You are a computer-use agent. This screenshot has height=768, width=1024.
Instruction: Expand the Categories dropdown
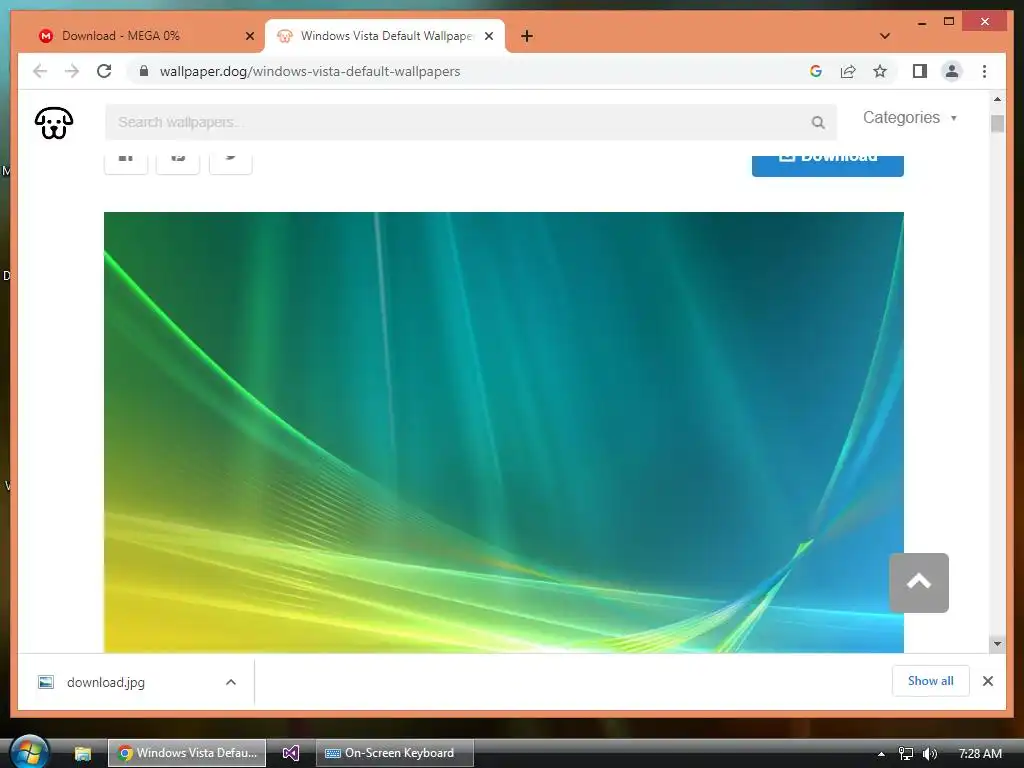click(909, 118)
